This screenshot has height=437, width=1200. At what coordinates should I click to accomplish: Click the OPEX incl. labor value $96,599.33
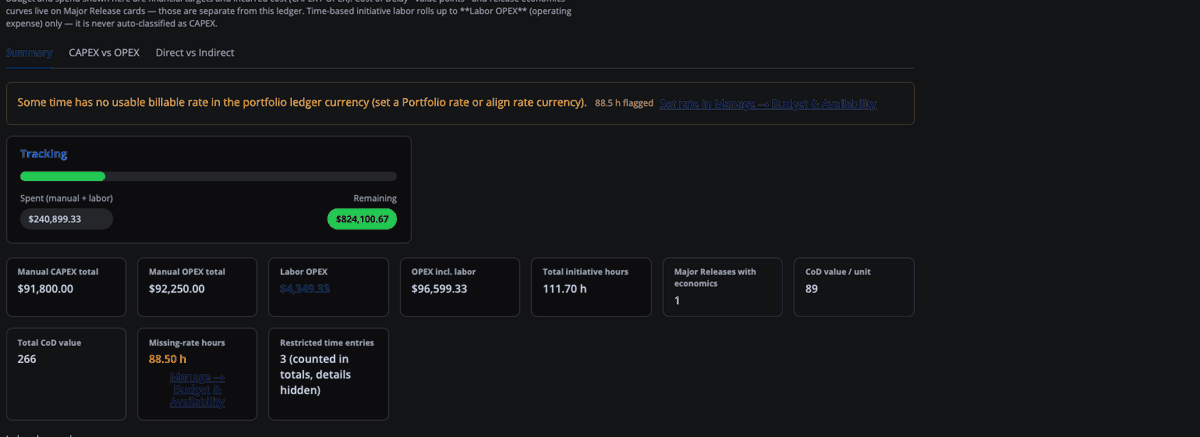pyautogui.click(x=439, y=289)
